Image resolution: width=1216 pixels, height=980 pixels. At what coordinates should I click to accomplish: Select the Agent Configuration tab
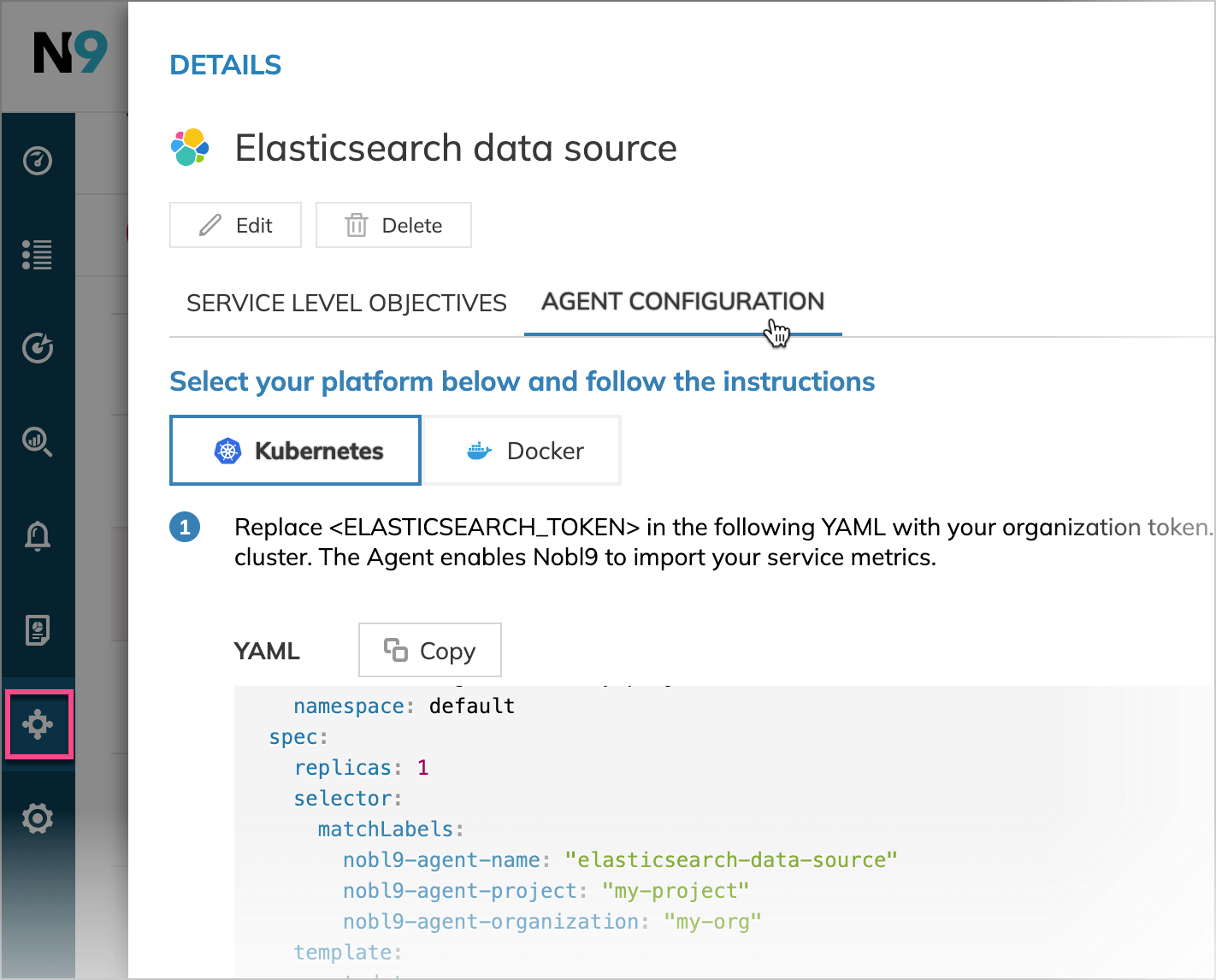coord(682,301)
